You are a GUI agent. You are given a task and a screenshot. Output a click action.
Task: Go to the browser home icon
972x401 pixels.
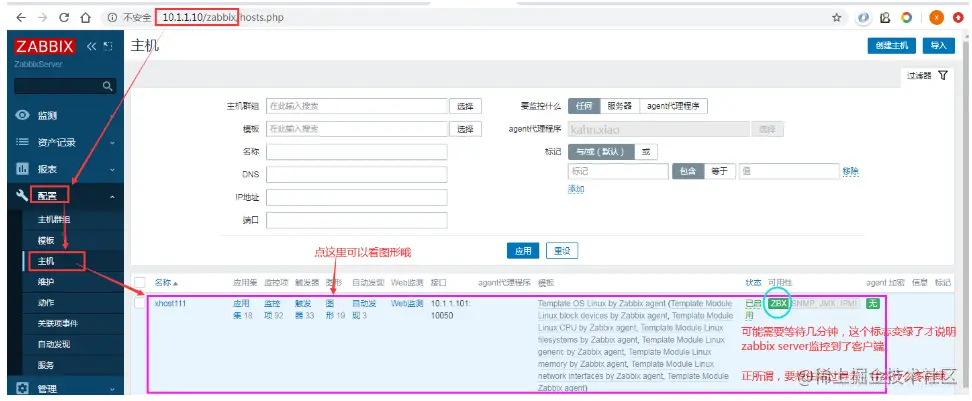pyautogui.click(x=86, y=18)
